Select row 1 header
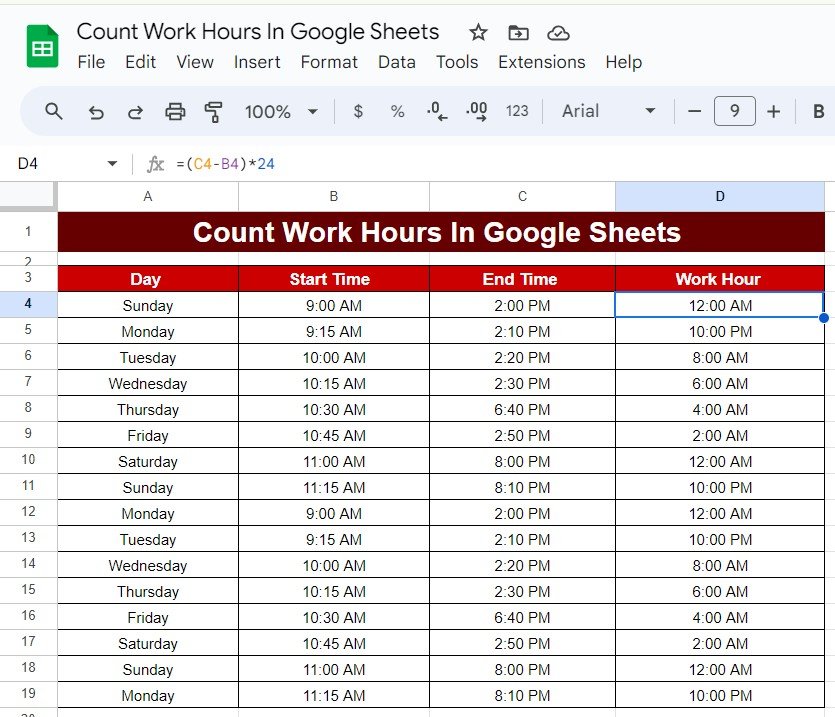 28,232
